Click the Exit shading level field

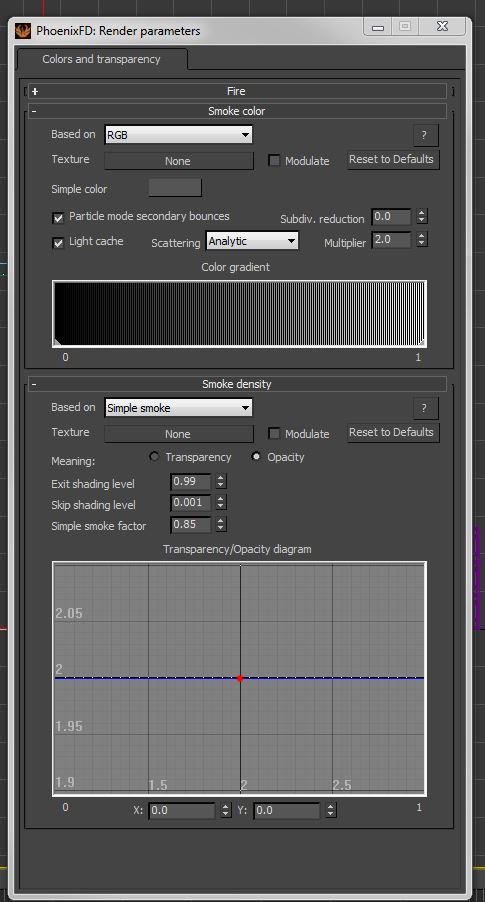point(190,481)
